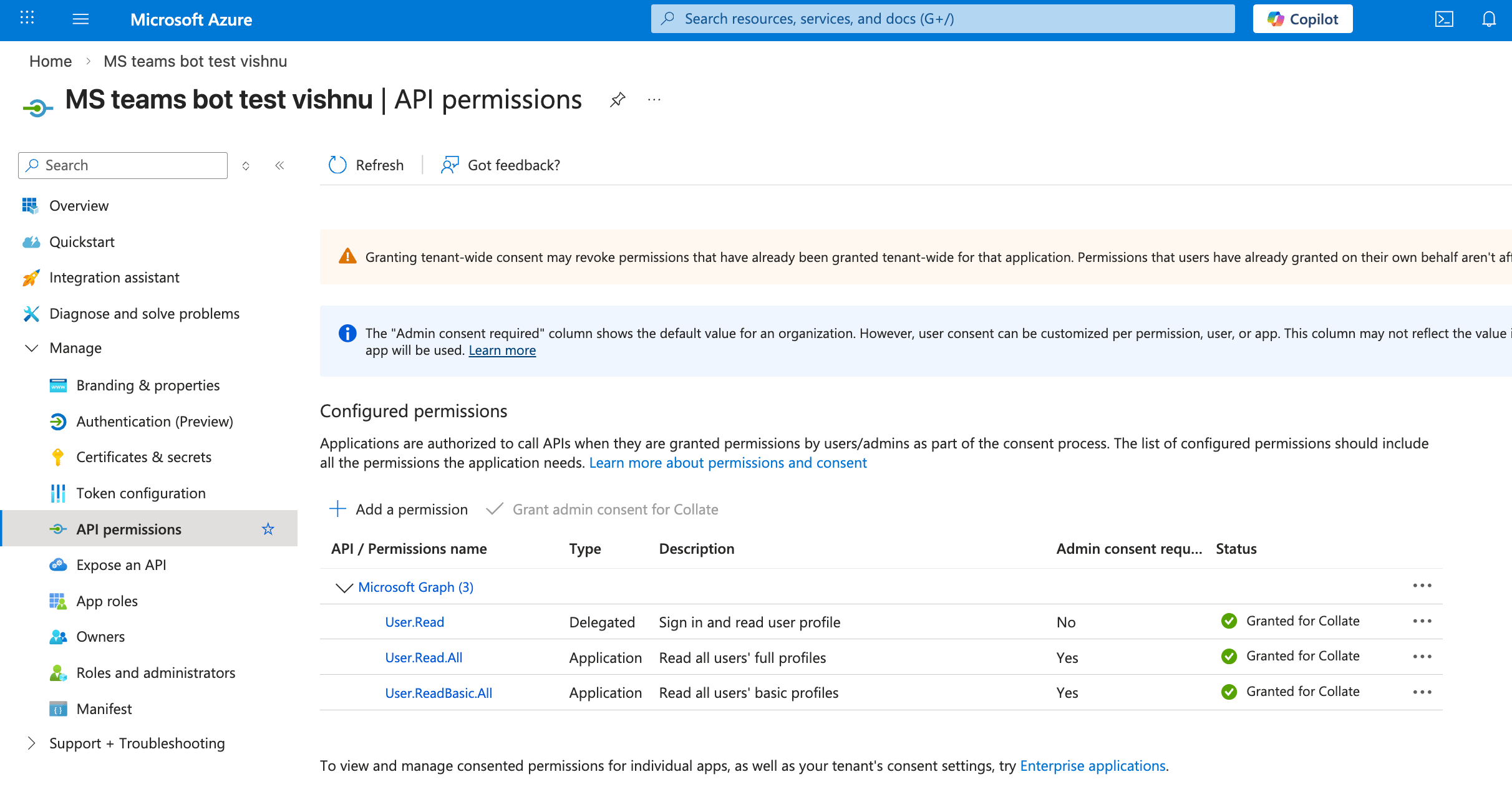Launch Cloud Shell from the header
The image size is (1512, 797).
(1444, 19)
